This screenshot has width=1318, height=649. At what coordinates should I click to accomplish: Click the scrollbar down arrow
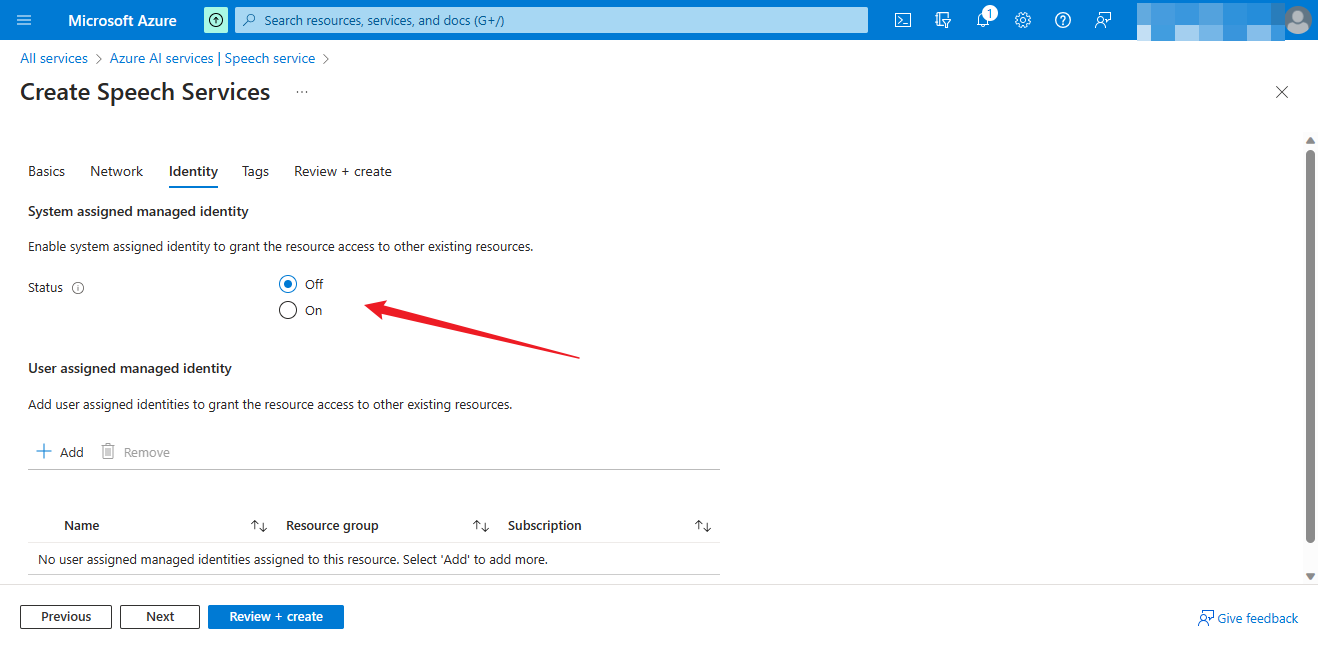click(x=1310, y=576)
